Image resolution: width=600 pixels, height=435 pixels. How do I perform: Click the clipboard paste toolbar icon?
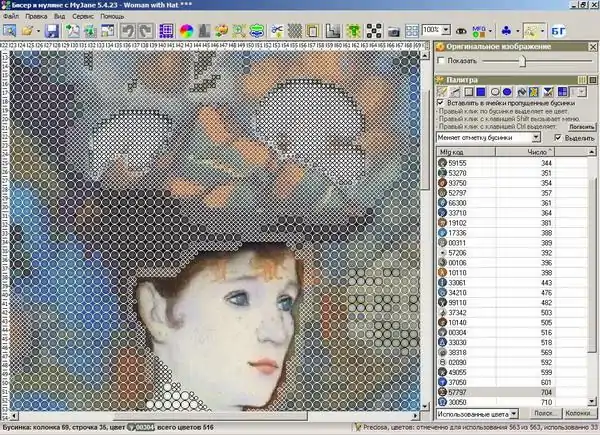coord(313,31)
